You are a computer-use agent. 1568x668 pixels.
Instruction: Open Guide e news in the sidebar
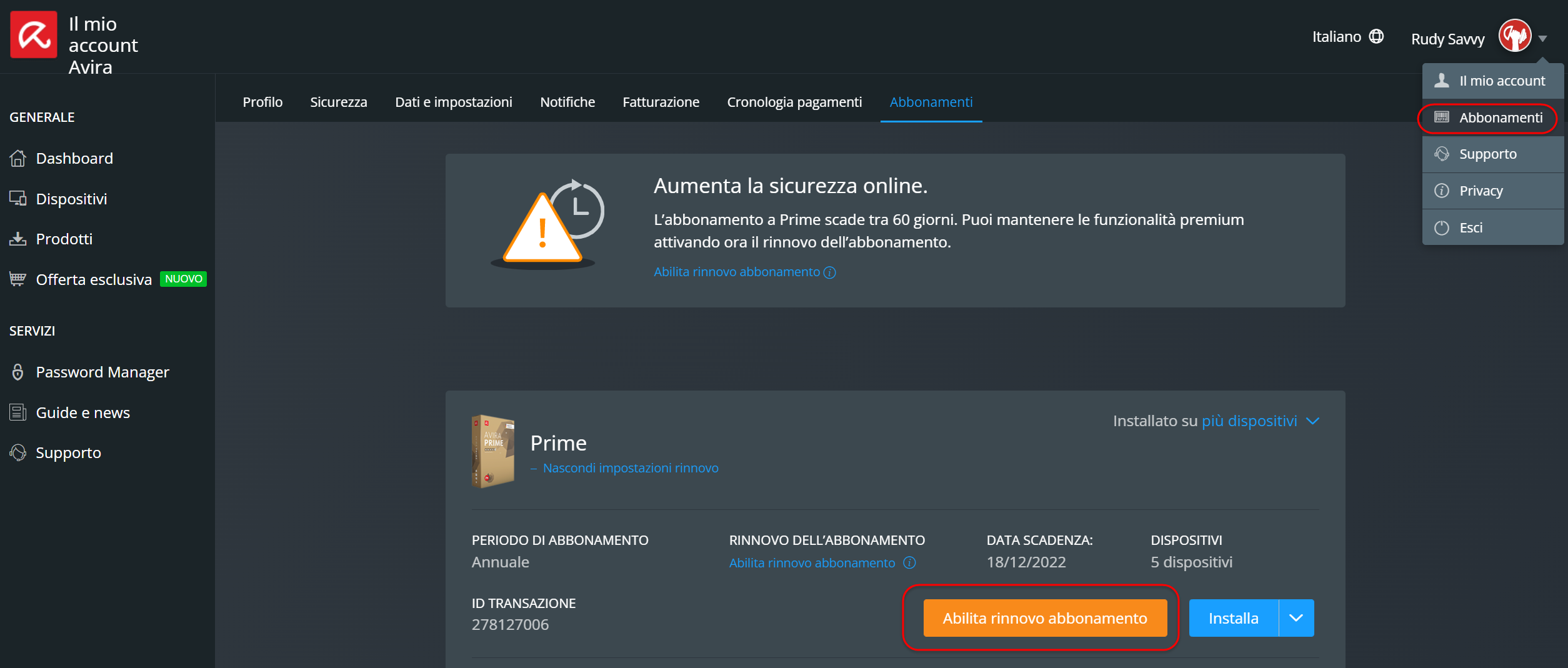pyautogui.click(x=82, y=412)
